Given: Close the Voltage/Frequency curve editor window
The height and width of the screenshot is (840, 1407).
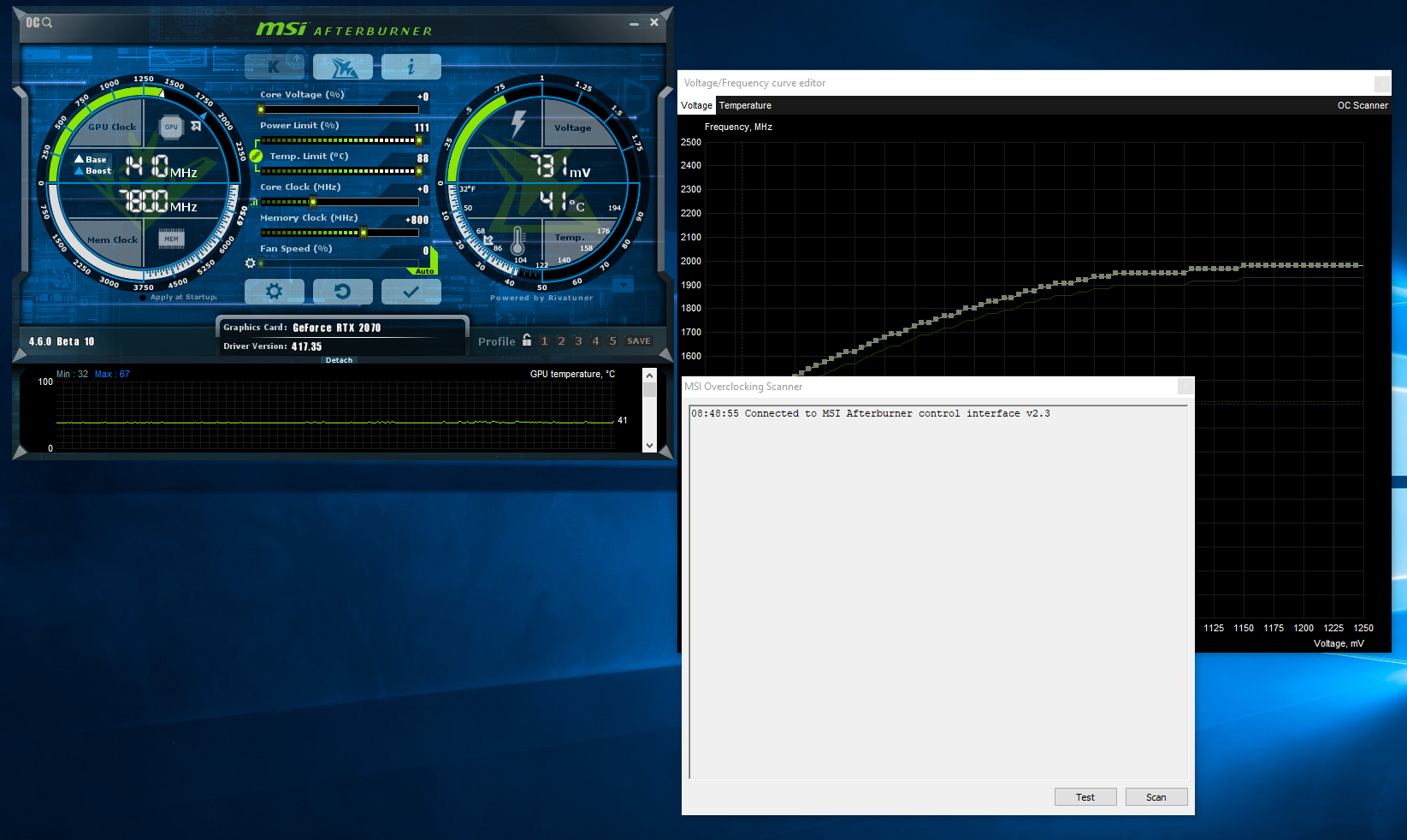Looking at the screenshot, I should click(x=1381, y=83).
